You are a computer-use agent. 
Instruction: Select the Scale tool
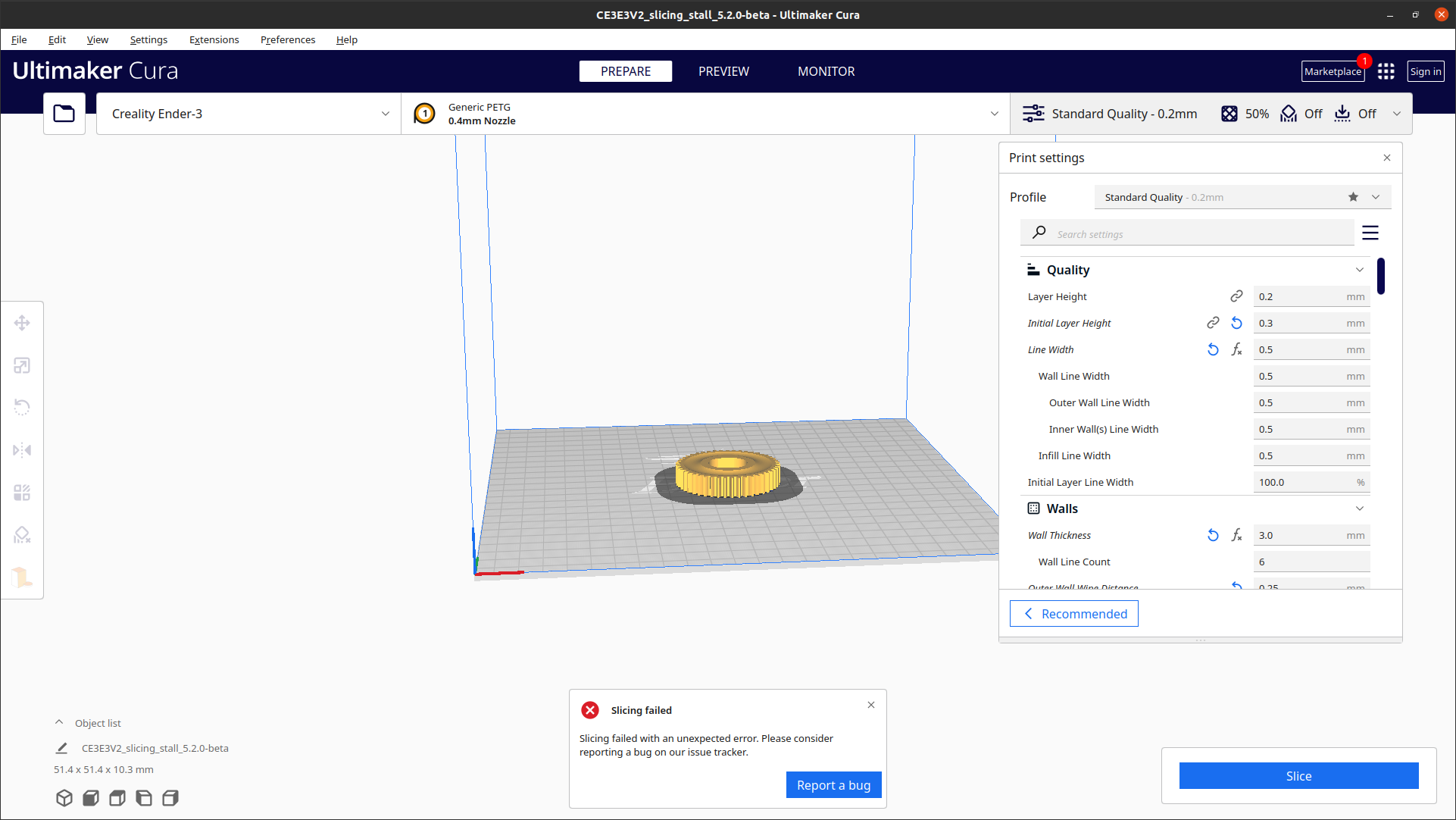[x=22, y=366]
